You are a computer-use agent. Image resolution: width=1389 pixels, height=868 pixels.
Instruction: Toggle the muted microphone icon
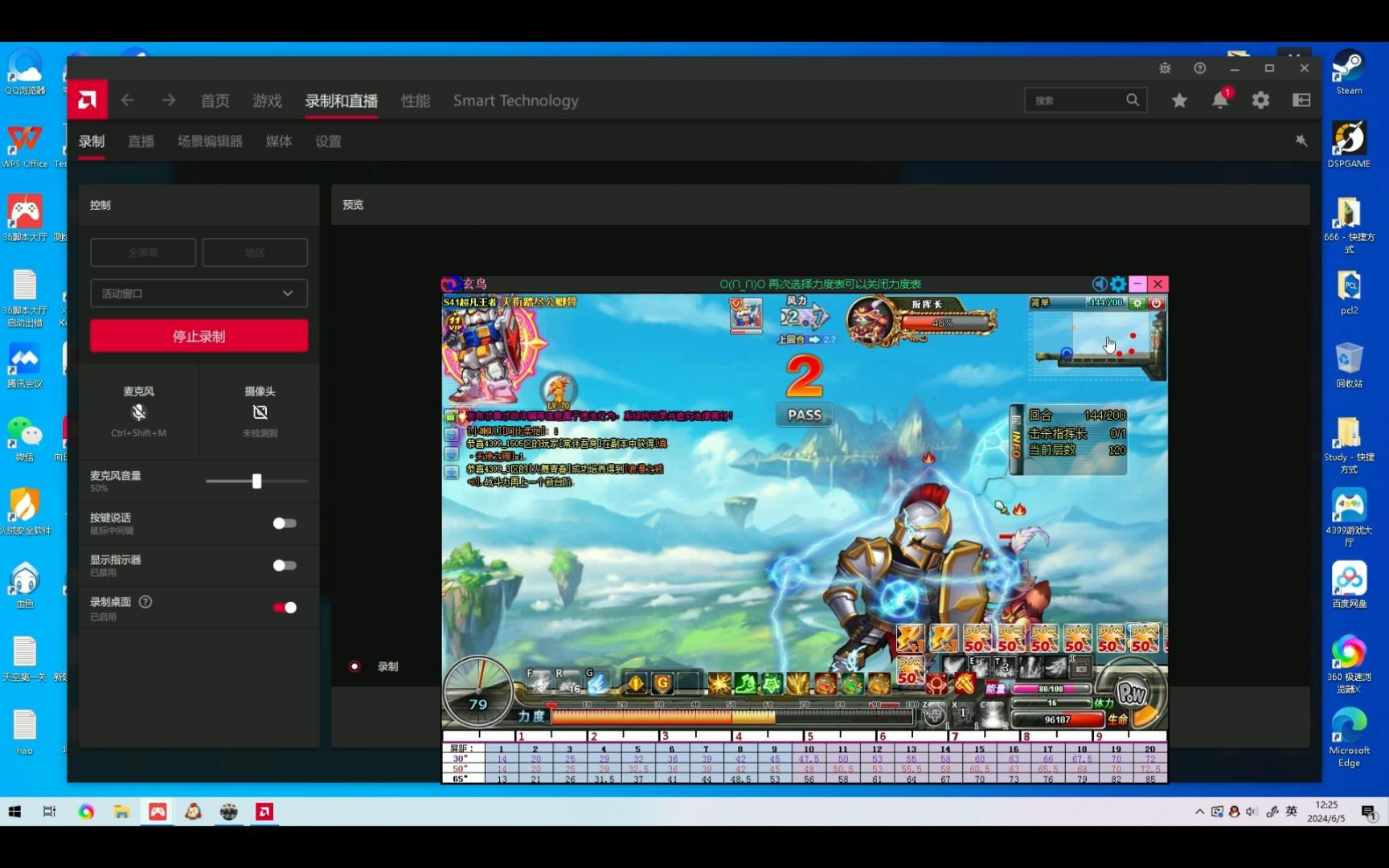point(139,412)
